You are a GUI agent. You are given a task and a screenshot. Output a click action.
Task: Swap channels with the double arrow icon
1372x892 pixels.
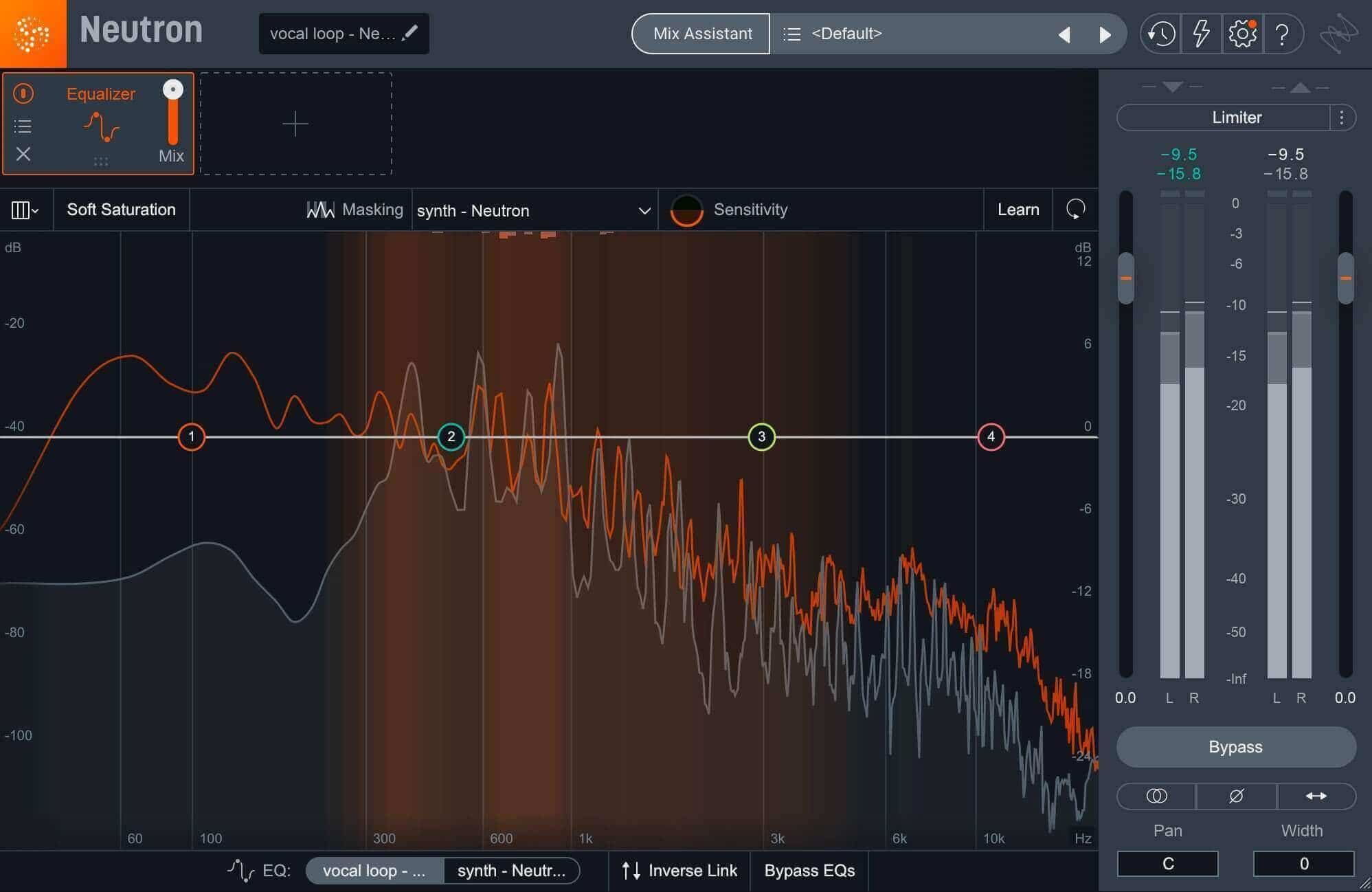(1316, 796)
